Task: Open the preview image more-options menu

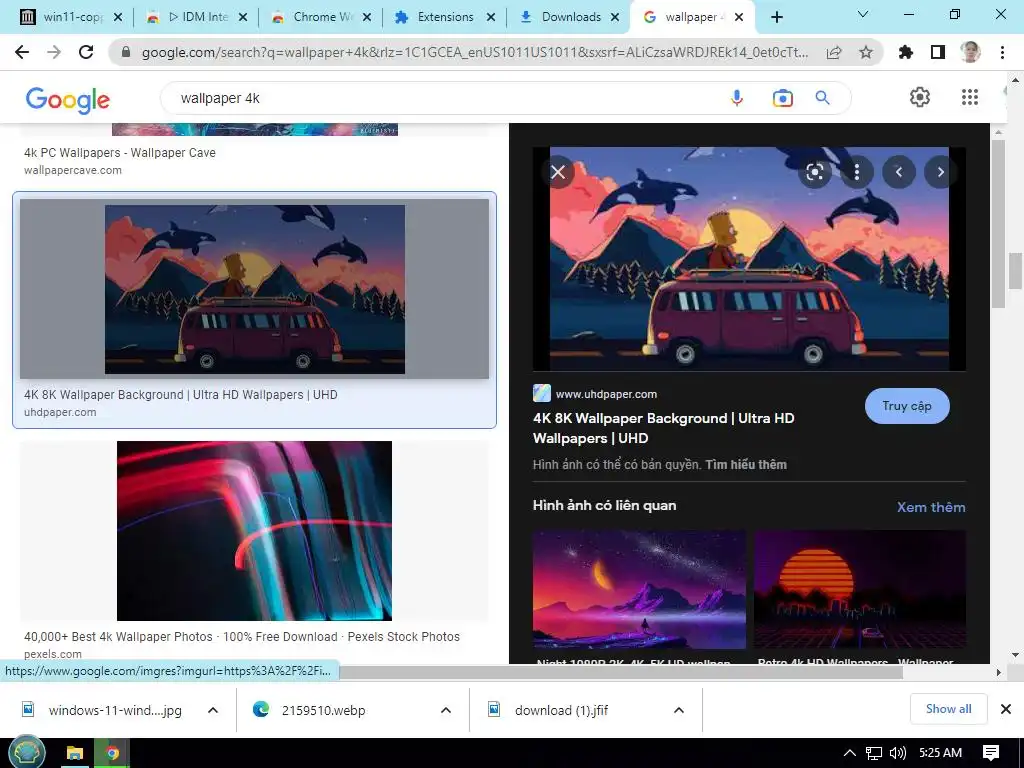Action: pyautogui.click(x=857, y=172)
